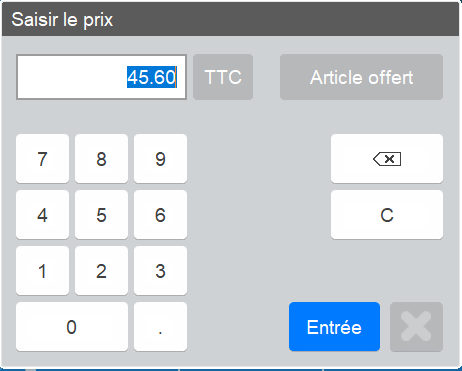This screenshot has width=462, height=371.
Task: Confirm price with Entrée button
Action: (x=334, y=327)
